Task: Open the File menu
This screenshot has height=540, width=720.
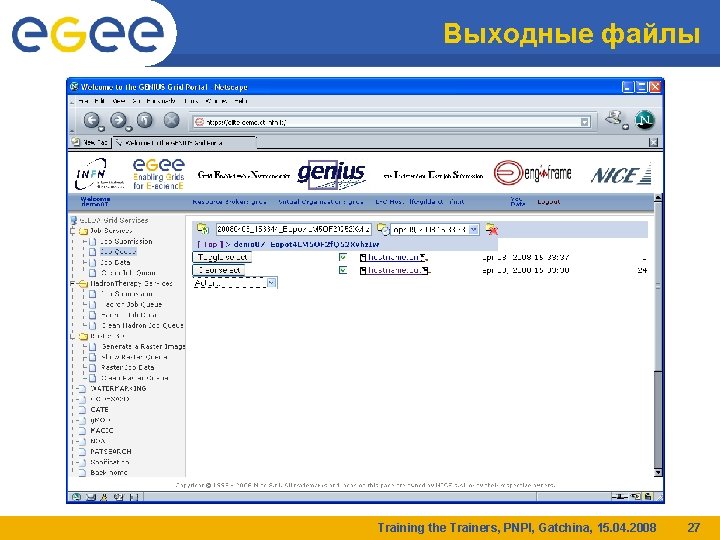Action: coord(84,101)
